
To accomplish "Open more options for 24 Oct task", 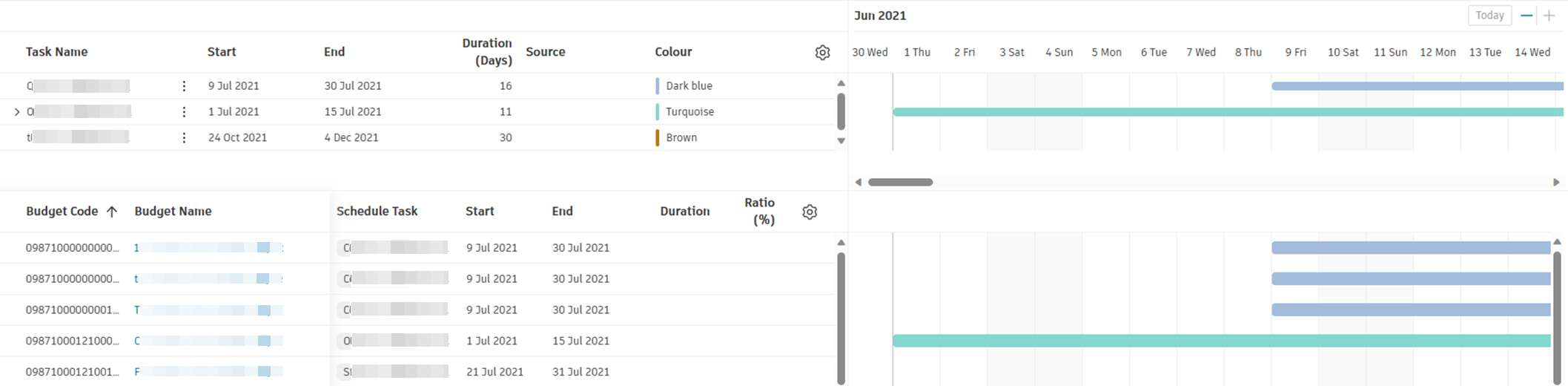I will click(184, 138).
